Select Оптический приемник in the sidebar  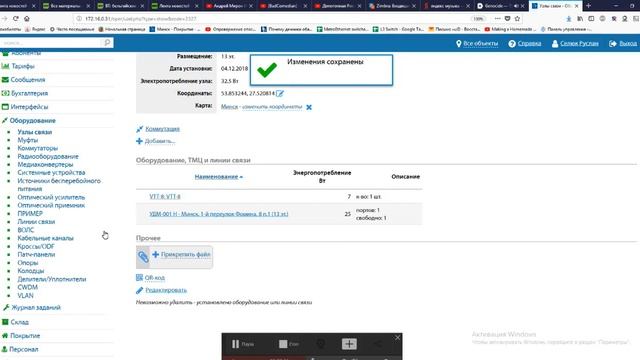(51, 205)
